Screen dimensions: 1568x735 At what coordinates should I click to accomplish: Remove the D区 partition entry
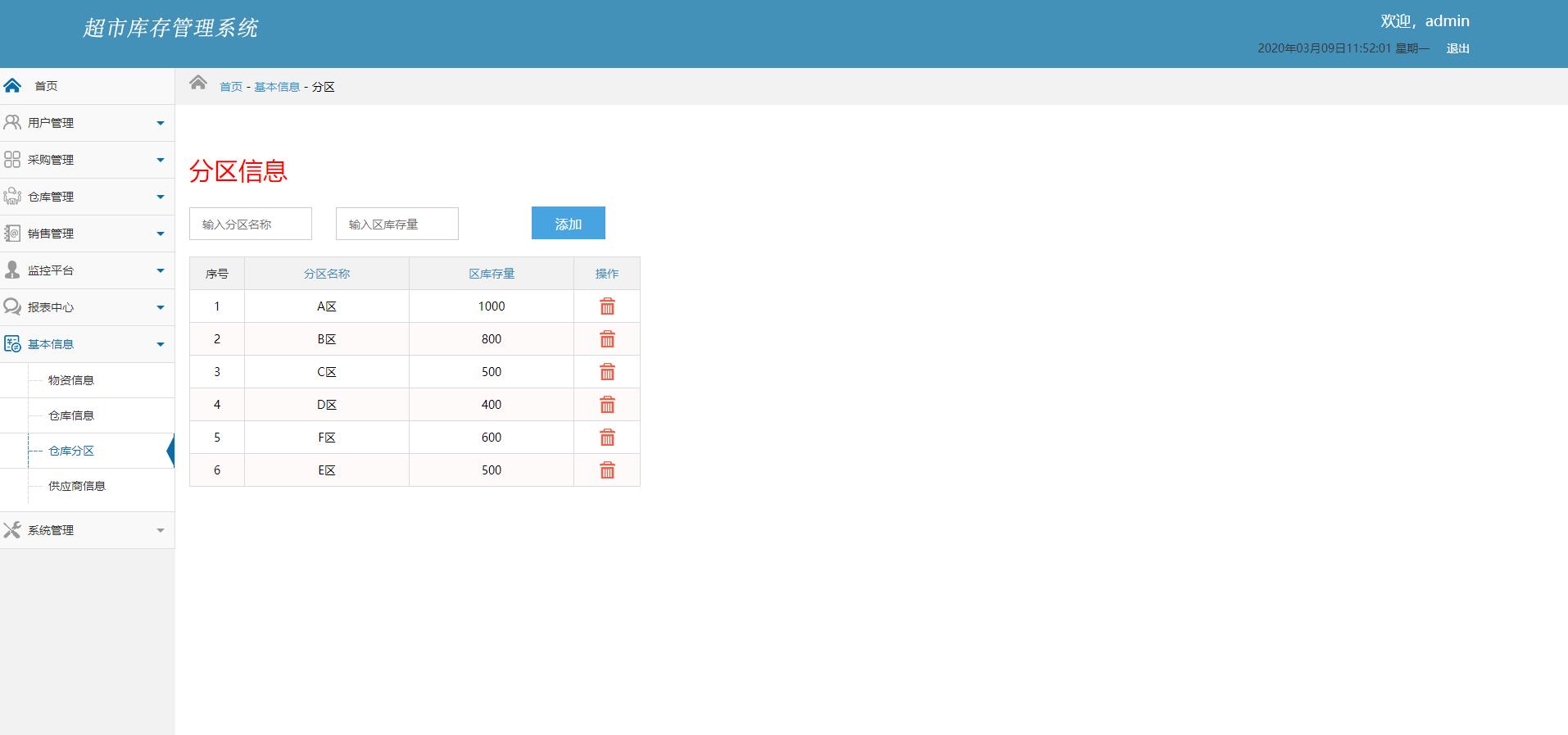click(x=607, y=405)
